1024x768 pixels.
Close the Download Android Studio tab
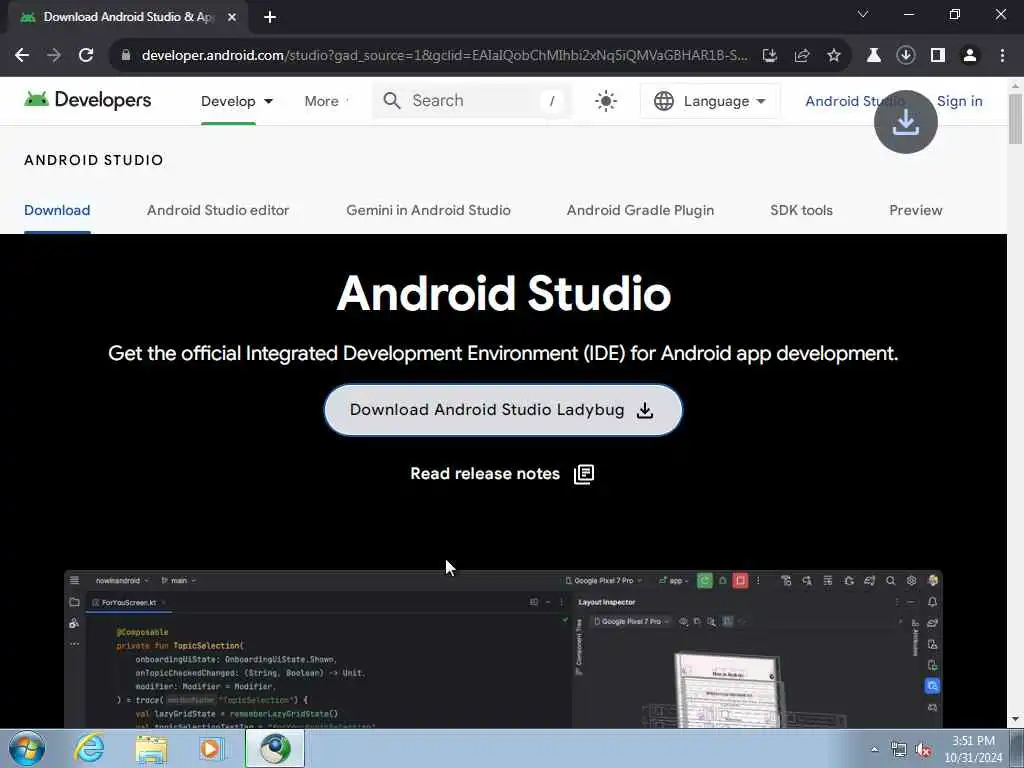click(232, 17)
